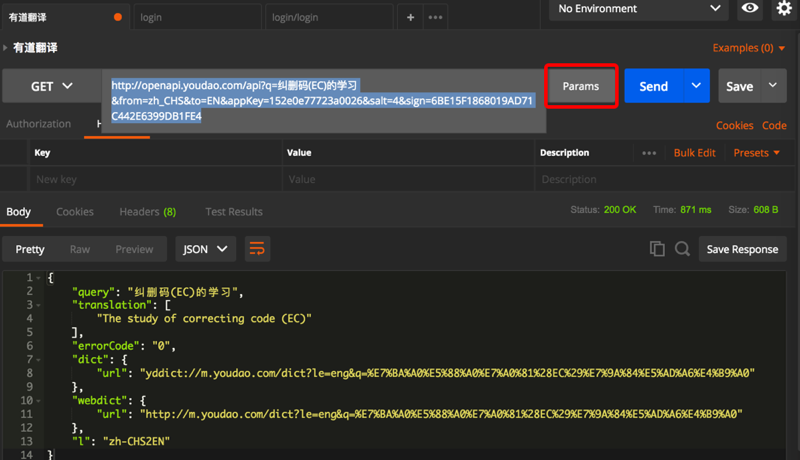Viewport: 800px width, 460px height.
Task: Open the Presets dropdown
Action: tap(757, 153)
